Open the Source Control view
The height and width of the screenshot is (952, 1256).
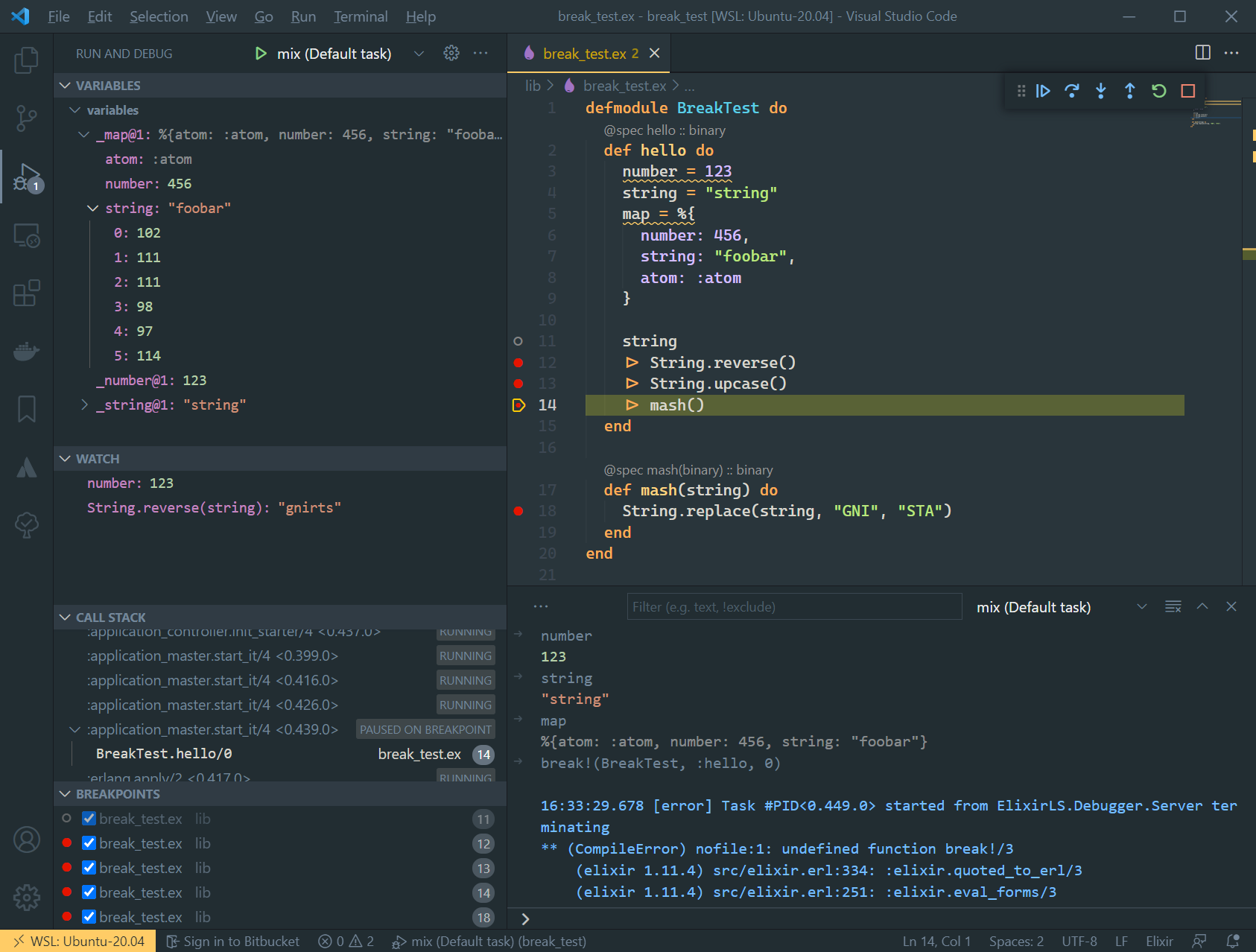(27, 118)
